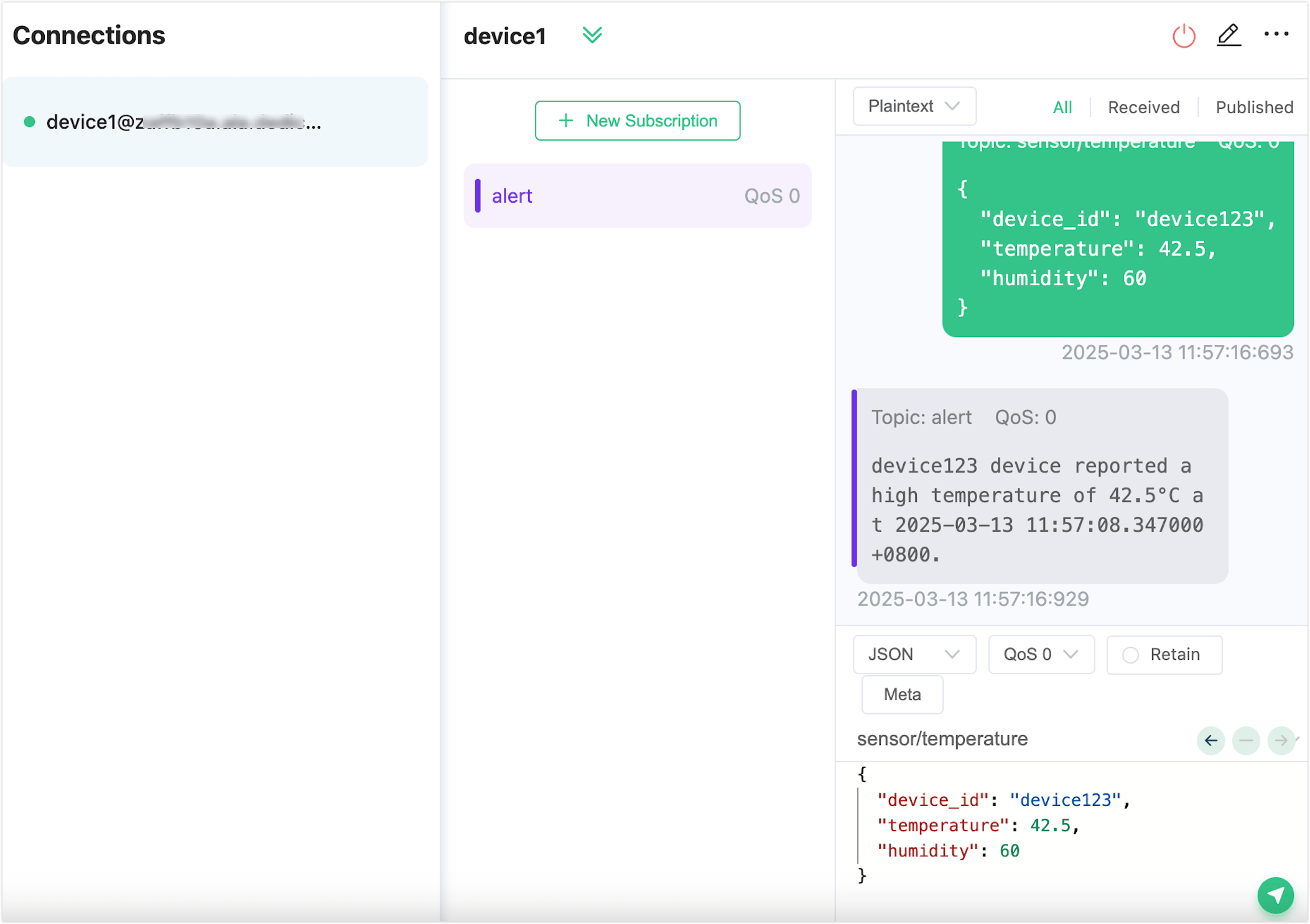Click the right arrow next message icon
Screen dimensions: 1310x924
coord(1281,740)
